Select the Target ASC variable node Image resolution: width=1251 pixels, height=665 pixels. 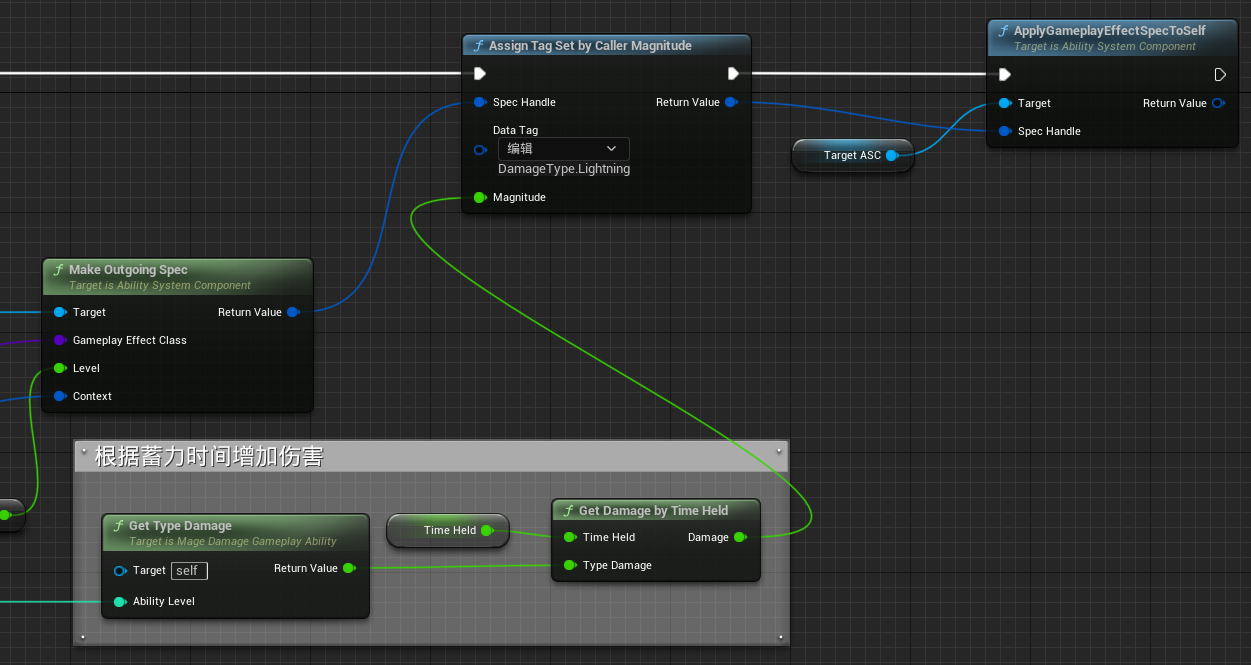(852, 155)
